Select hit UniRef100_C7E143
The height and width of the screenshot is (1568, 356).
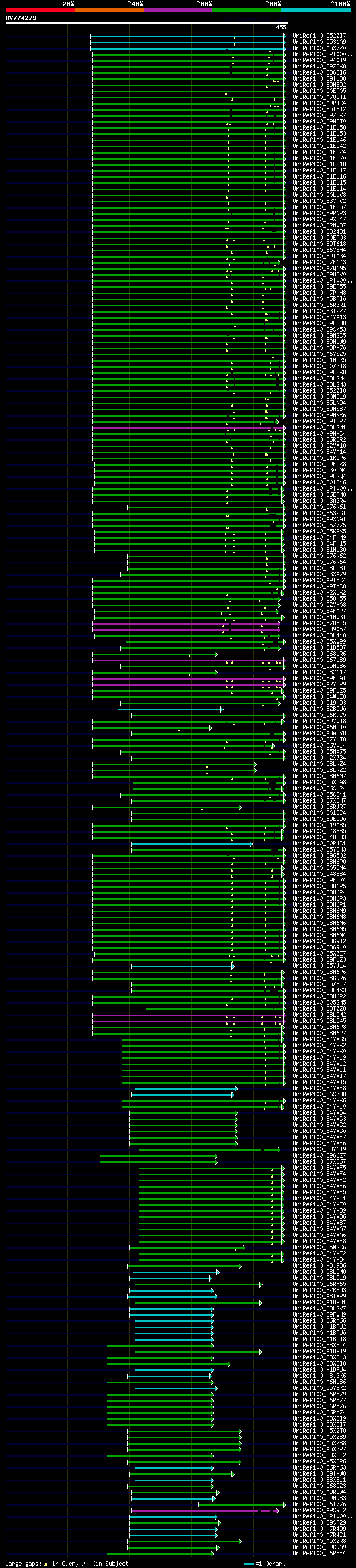pyautogui.click(x=319, y=263)
